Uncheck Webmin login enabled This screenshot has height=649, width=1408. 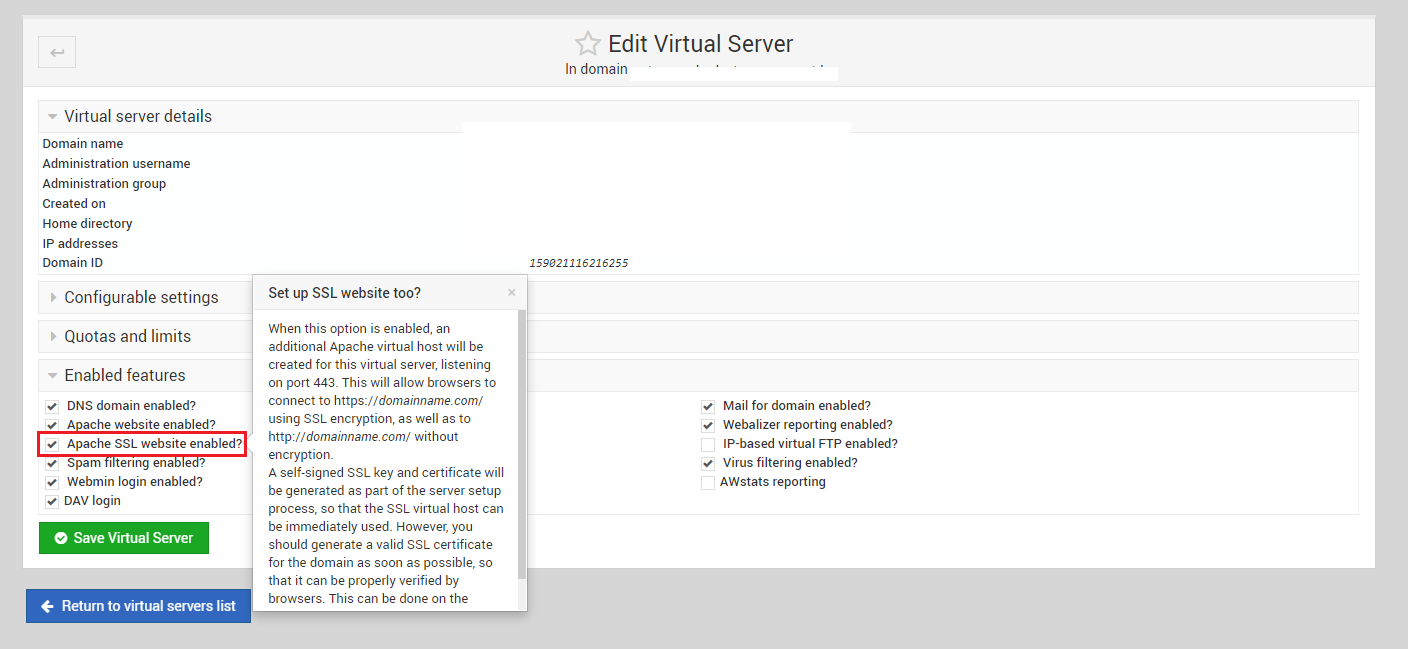point(51,481)
